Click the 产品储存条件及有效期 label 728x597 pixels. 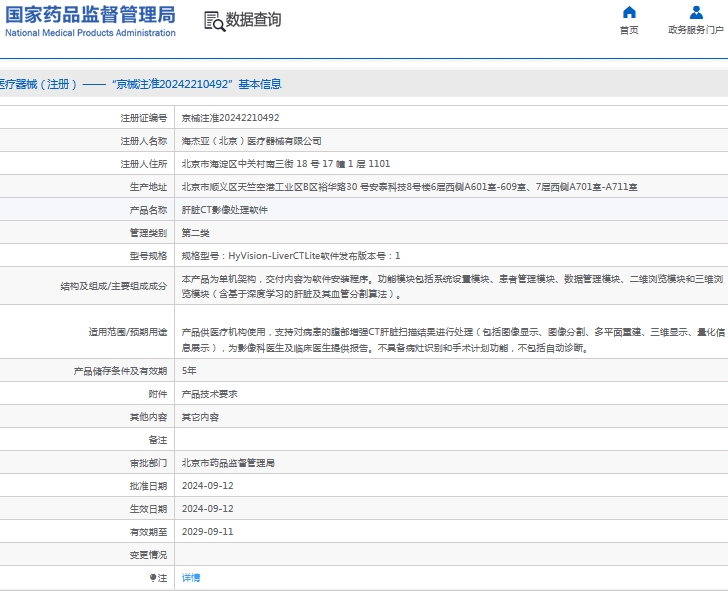pos(120,371)
